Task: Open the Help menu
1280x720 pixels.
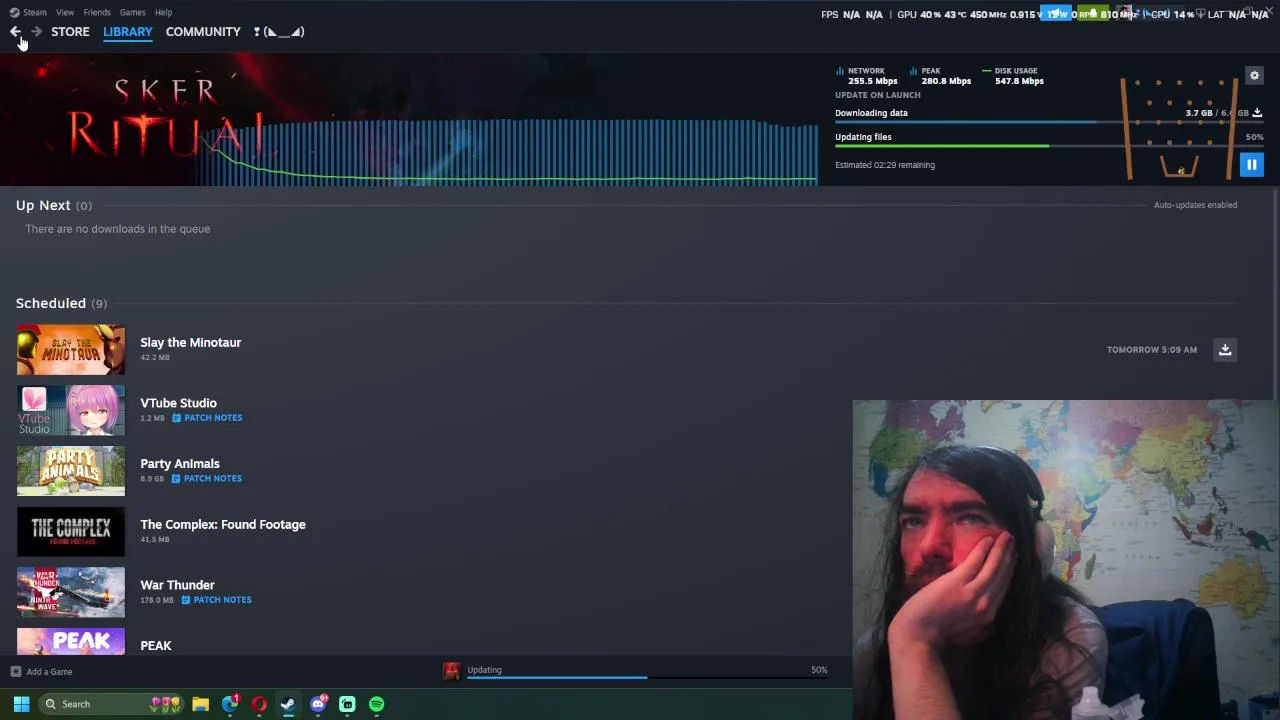Action: pyautogui.click(x=163, y=13)
